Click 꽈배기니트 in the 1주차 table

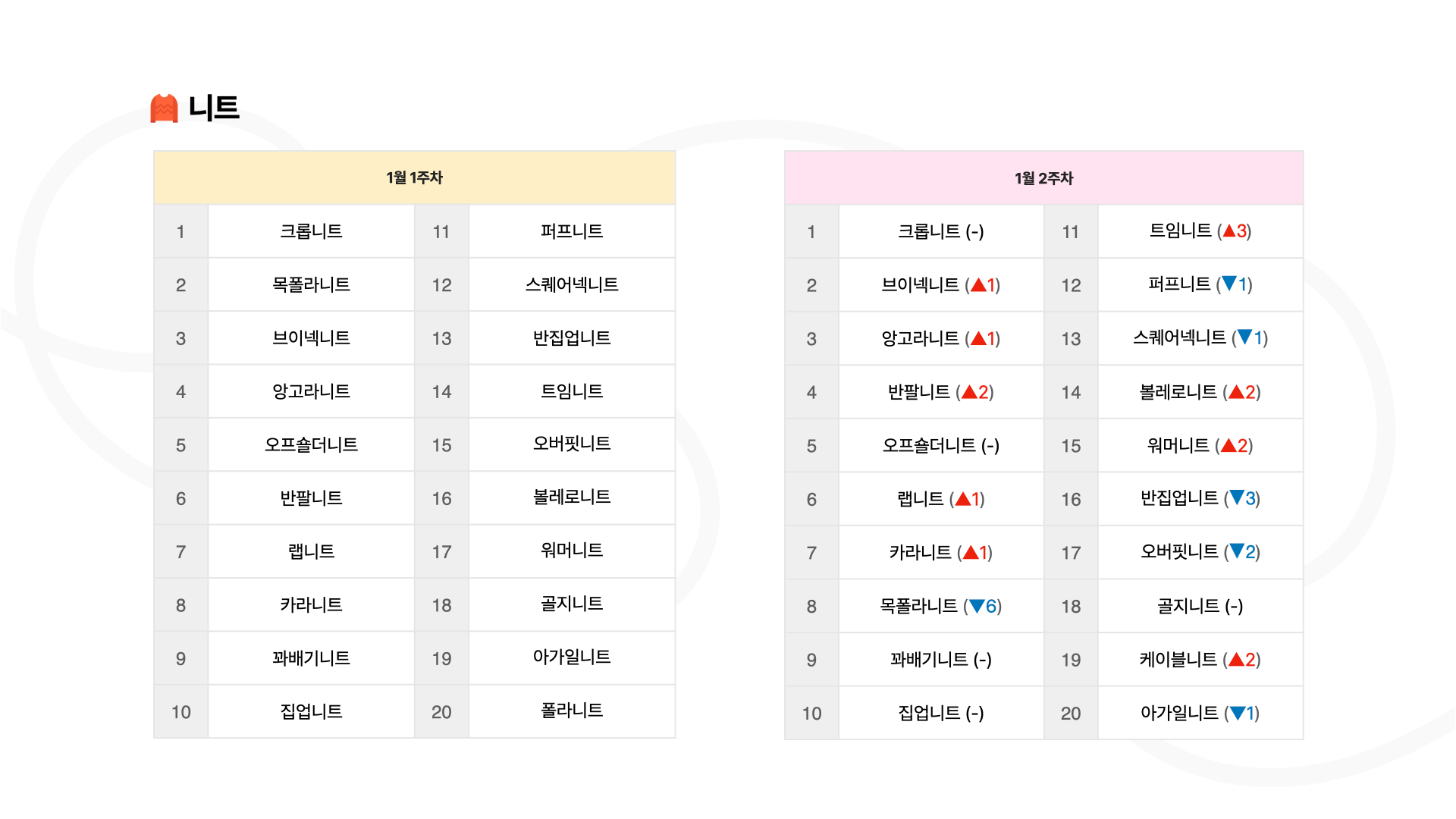tap(311, 658)
